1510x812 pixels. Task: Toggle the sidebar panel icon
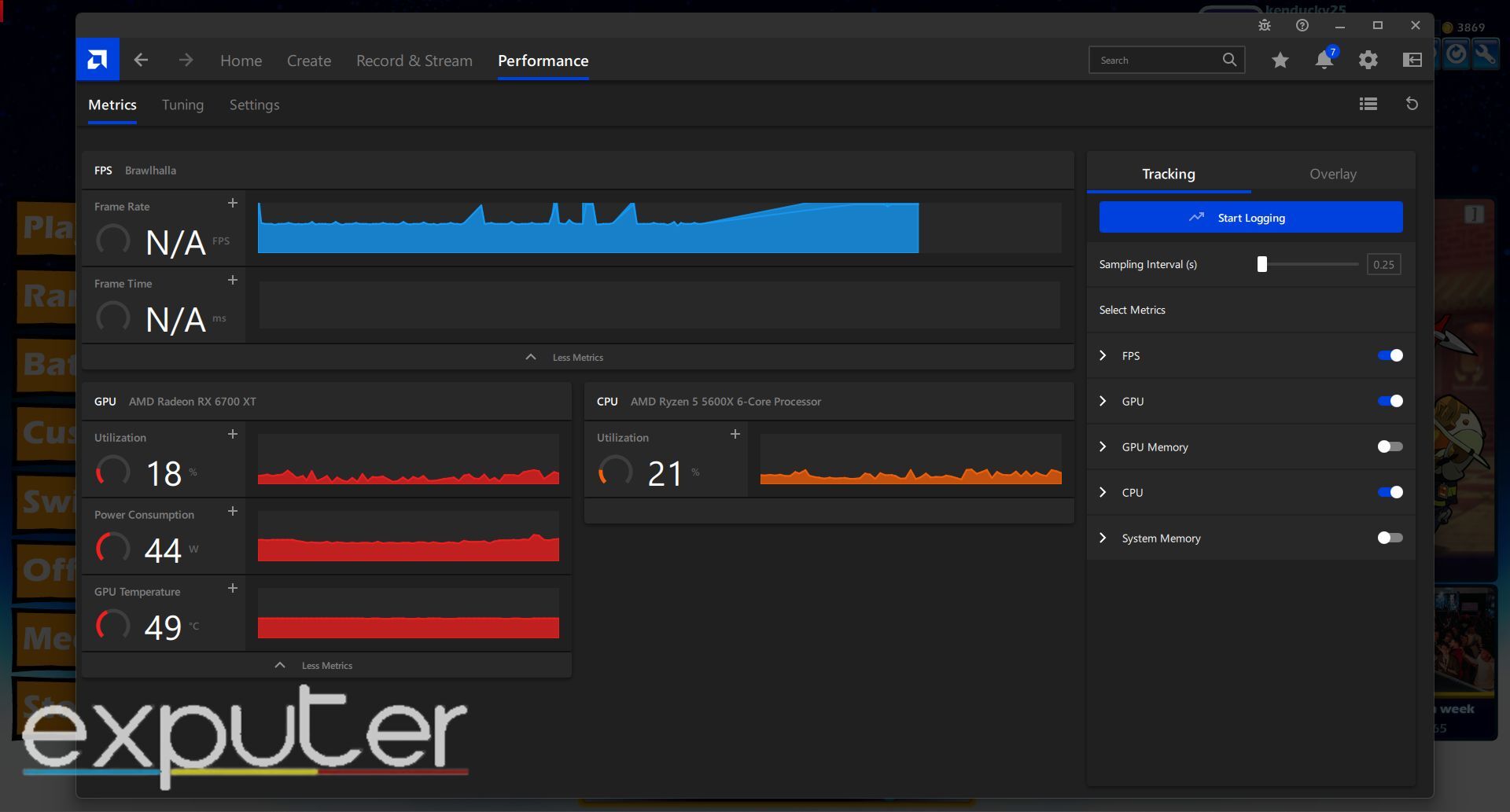point(1412,60)
